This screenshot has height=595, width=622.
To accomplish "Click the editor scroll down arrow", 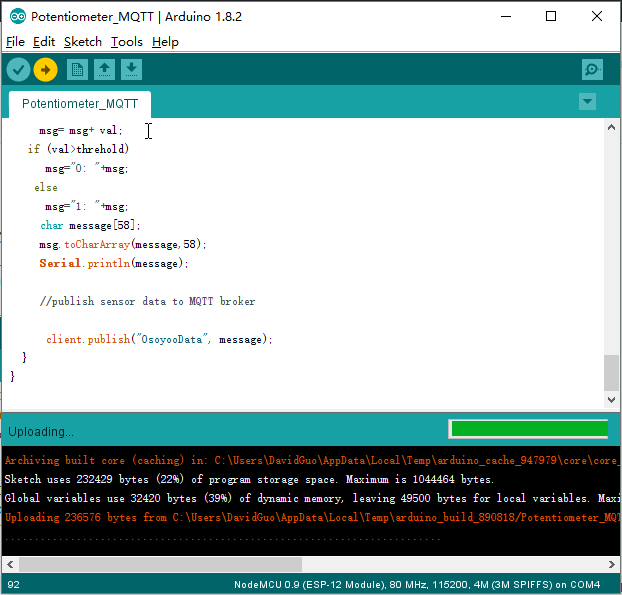I will click(x=611, y=400).
